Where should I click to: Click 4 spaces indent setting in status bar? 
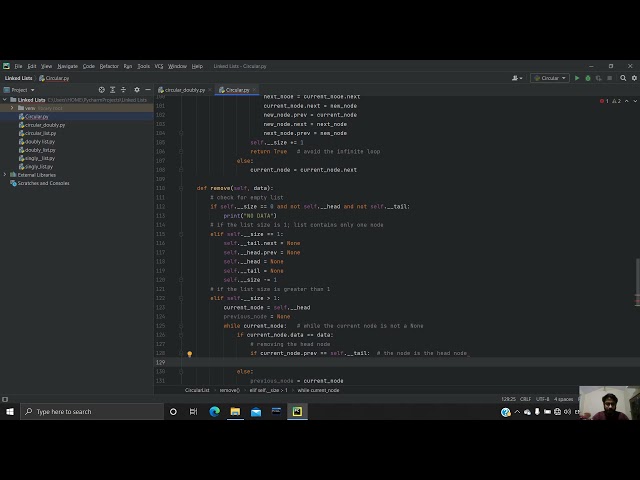[563, 399]
